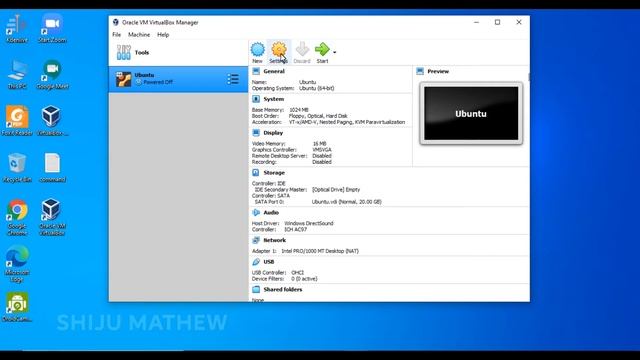Screen dimensions: 640x360
Task: Open the Microsoft Edge desktop shortcut
Action: click(17, 264)
